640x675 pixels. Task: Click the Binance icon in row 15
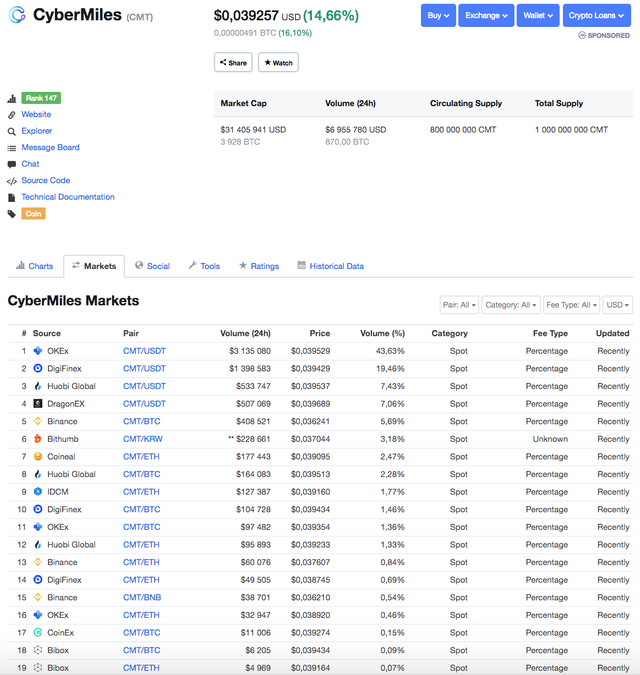click(38, 598)
